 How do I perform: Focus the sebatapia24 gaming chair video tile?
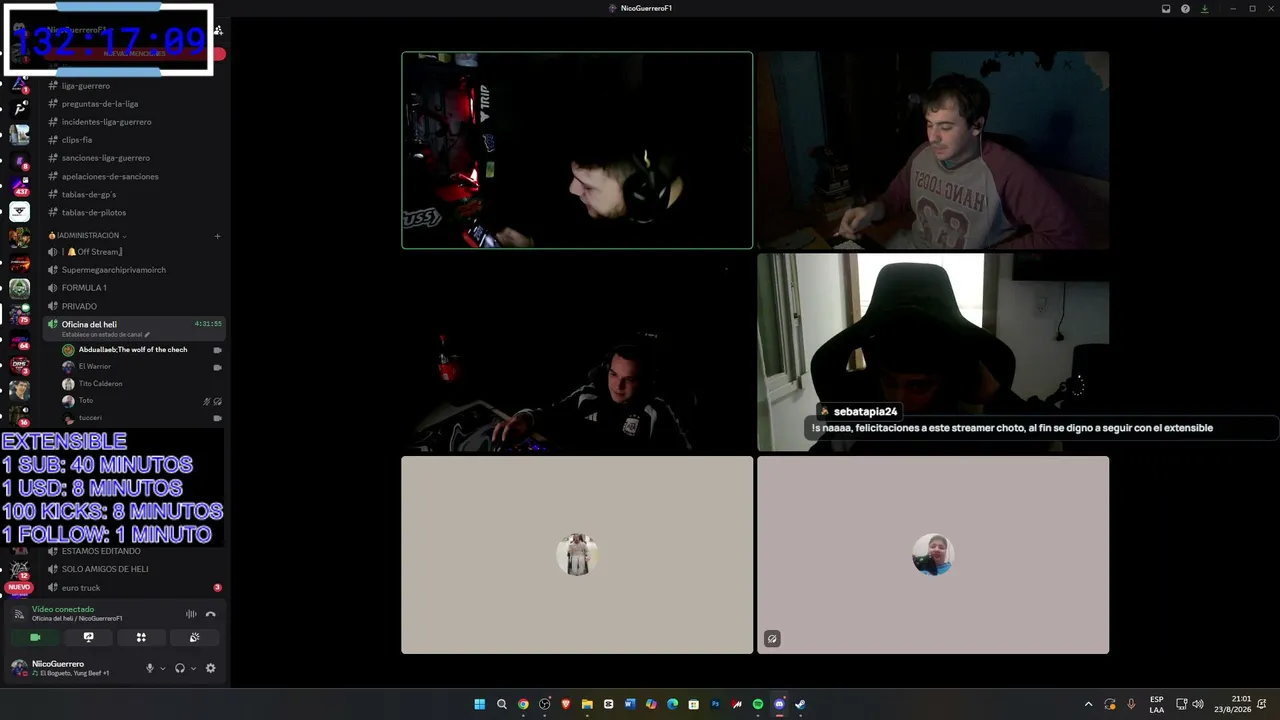click(933, 352)
